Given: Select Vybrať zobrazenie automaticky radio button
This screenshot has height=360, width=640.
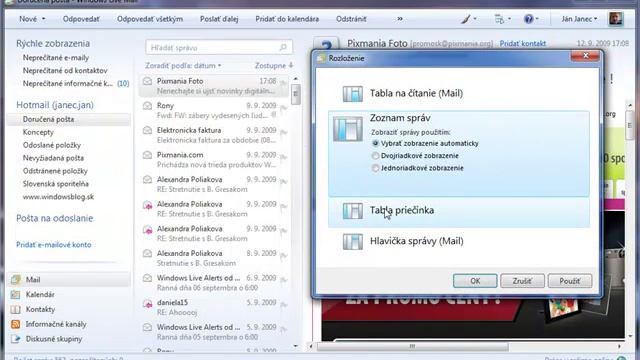Looking at the screenshot, I should pos(375,143).
